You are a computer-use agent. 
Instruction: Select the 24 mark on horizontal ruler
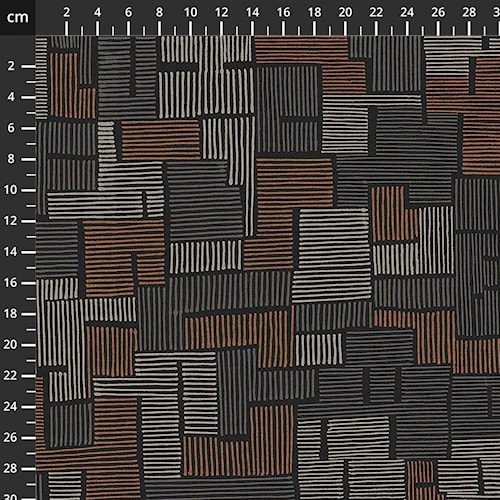[x=407, y=12]
